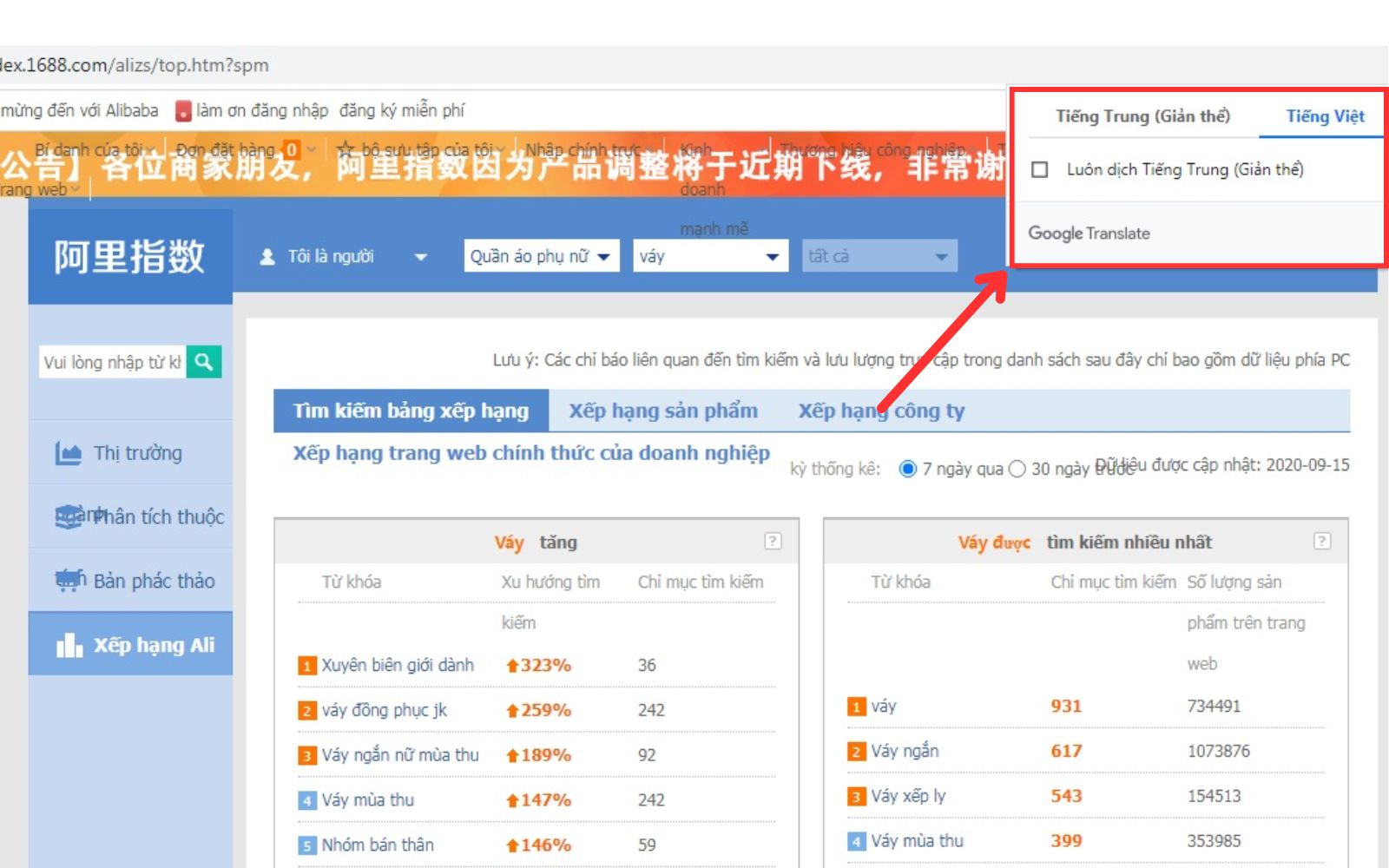1389x868 pixels.
Task: Click the green search magnifier button
Action: [204, 362]
